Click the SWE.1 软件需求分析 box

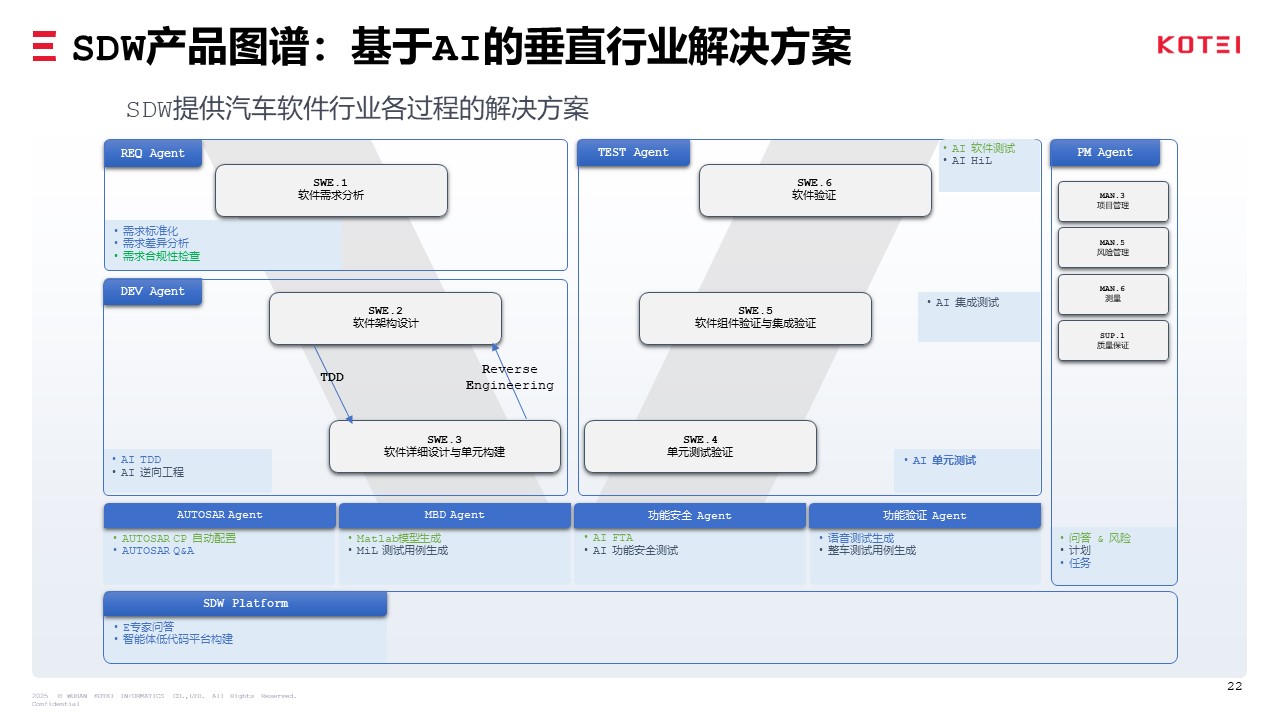pyautogui.click(x=331, y=190)
